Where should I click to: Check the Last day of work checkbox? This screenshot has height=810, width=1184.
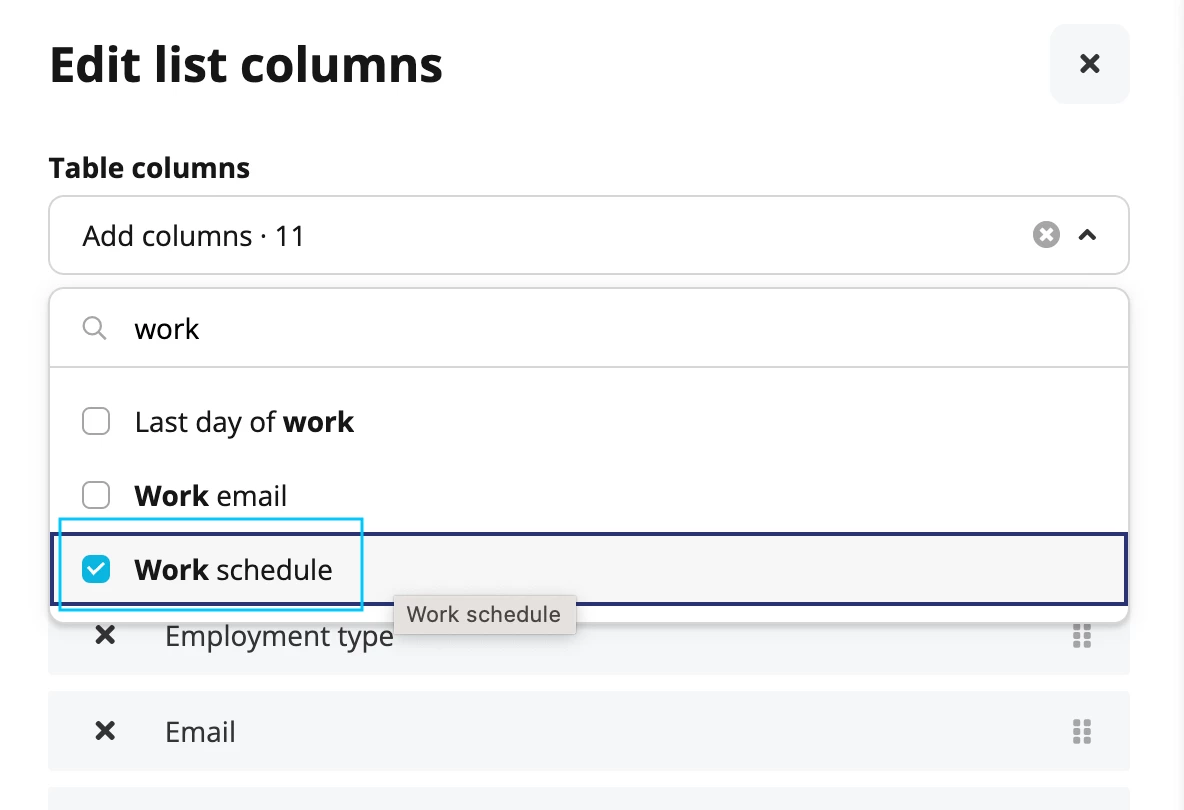tap(96, 421)
